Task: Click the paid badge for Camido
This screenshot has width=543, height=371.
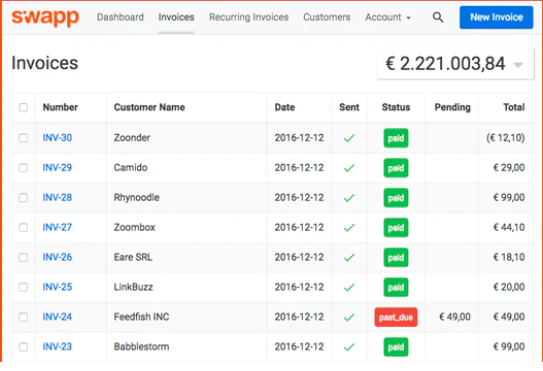Action: [396, 168]
